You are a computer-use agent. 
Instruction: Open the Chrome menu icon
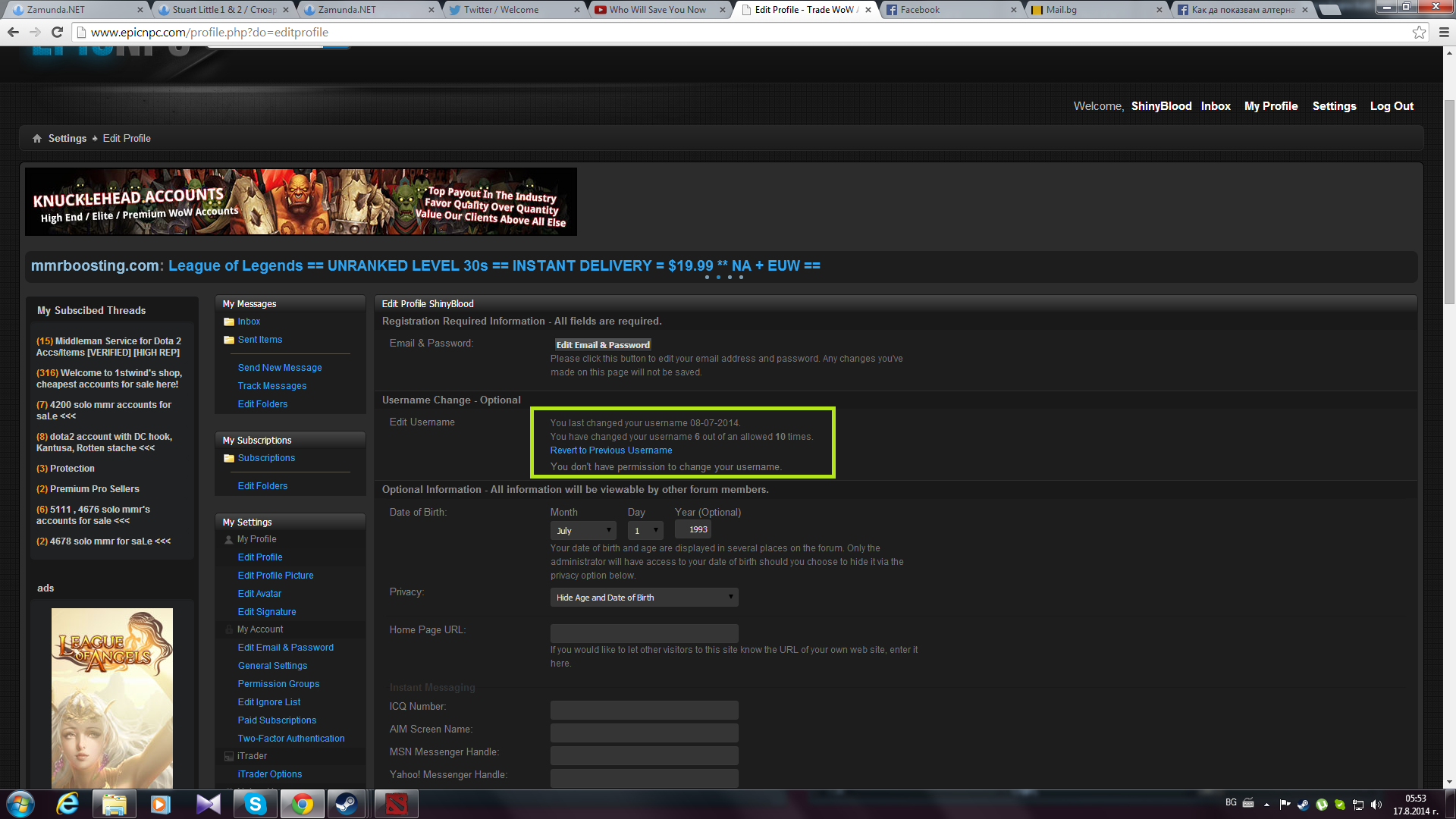(x=1443, y=32)
